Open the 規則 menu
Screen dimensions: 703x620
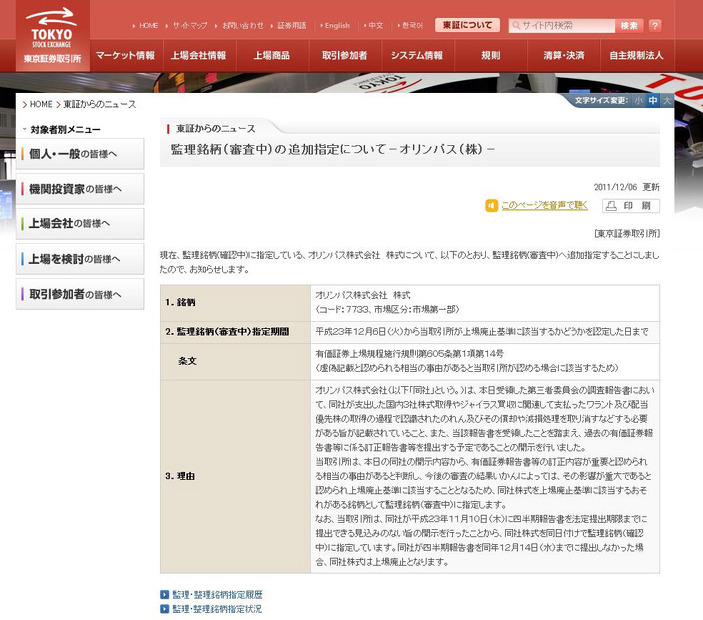click(x=490, y=55)
